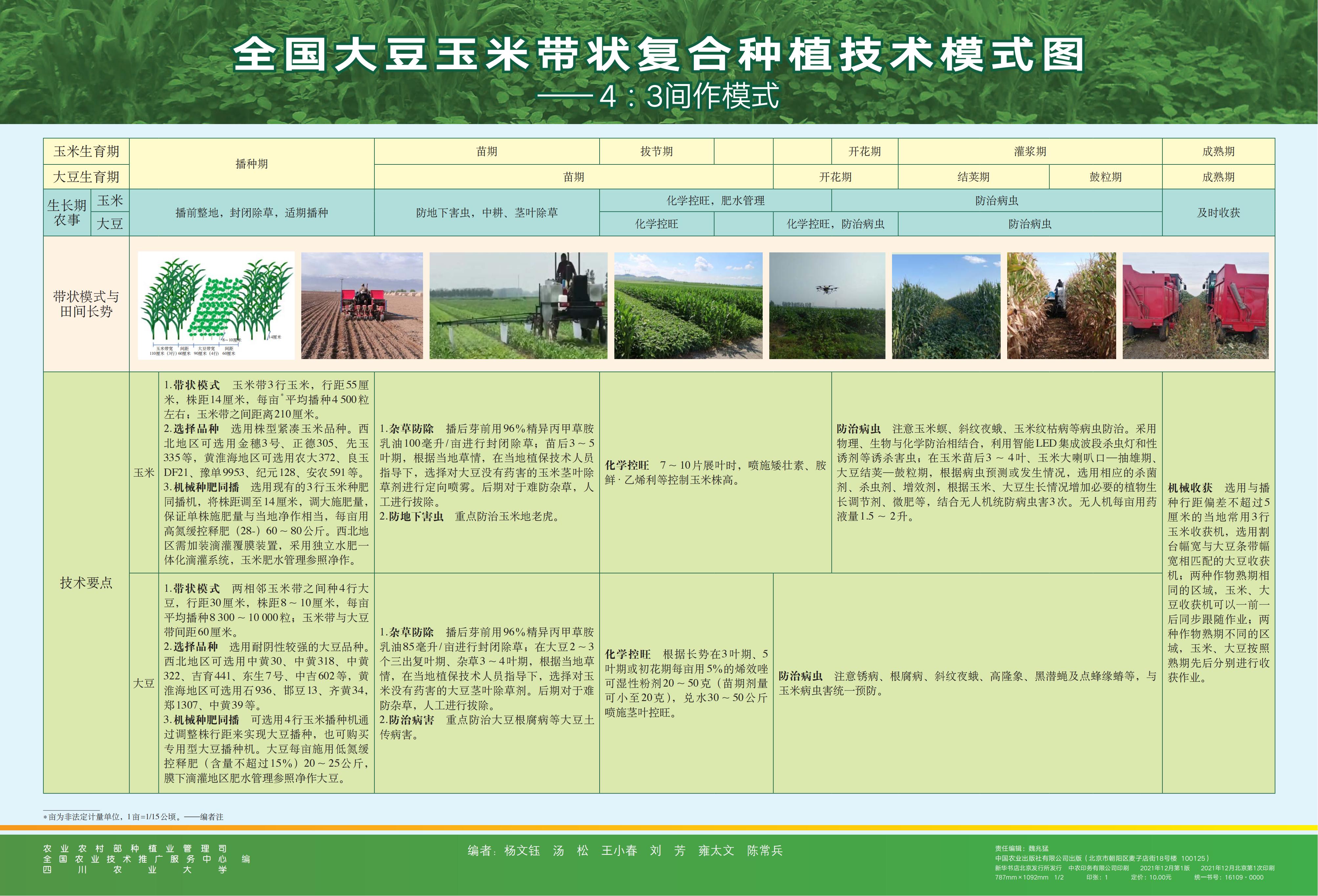Select 统一书号：16109·0000 text
The height and width of the screenshot is (896, 1318).
click(1229, 877)
